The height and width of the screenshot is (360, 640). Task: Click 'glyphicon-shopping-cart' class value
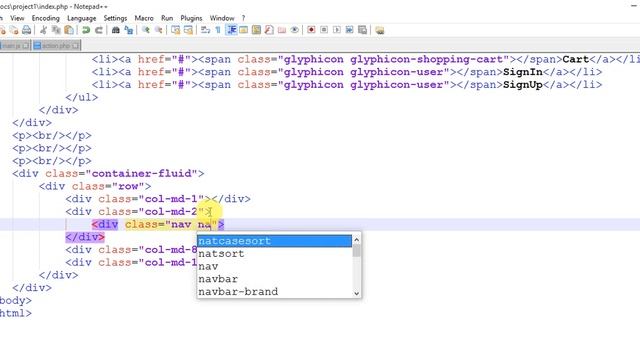[x=427, y=59]
